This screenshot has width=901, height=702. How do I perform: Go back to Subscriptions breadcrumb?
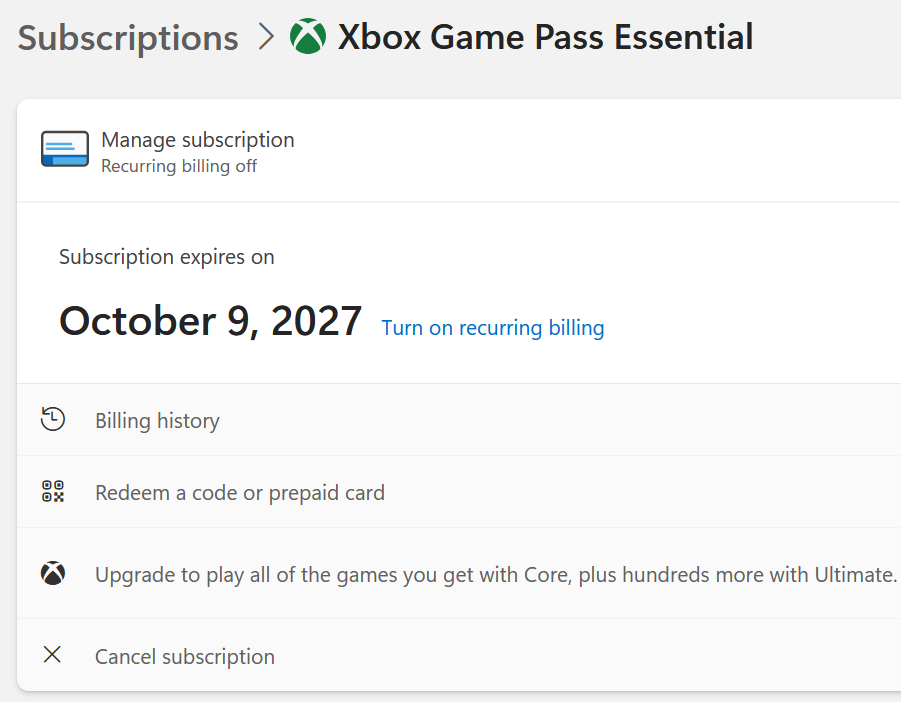tap(128, 38)
